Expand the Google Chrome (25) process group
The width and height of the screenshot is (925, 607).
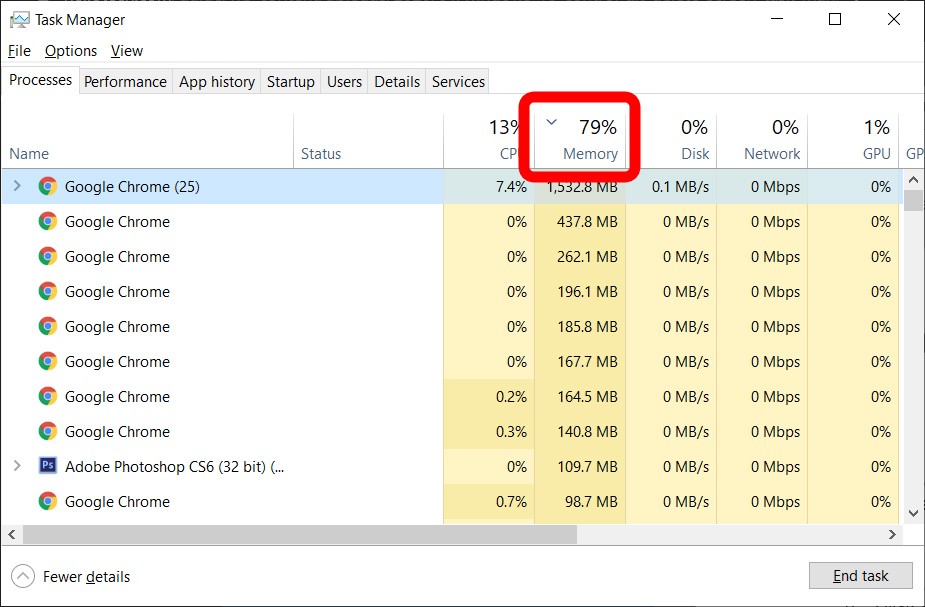pyautogui.click(x=17, y=186)
